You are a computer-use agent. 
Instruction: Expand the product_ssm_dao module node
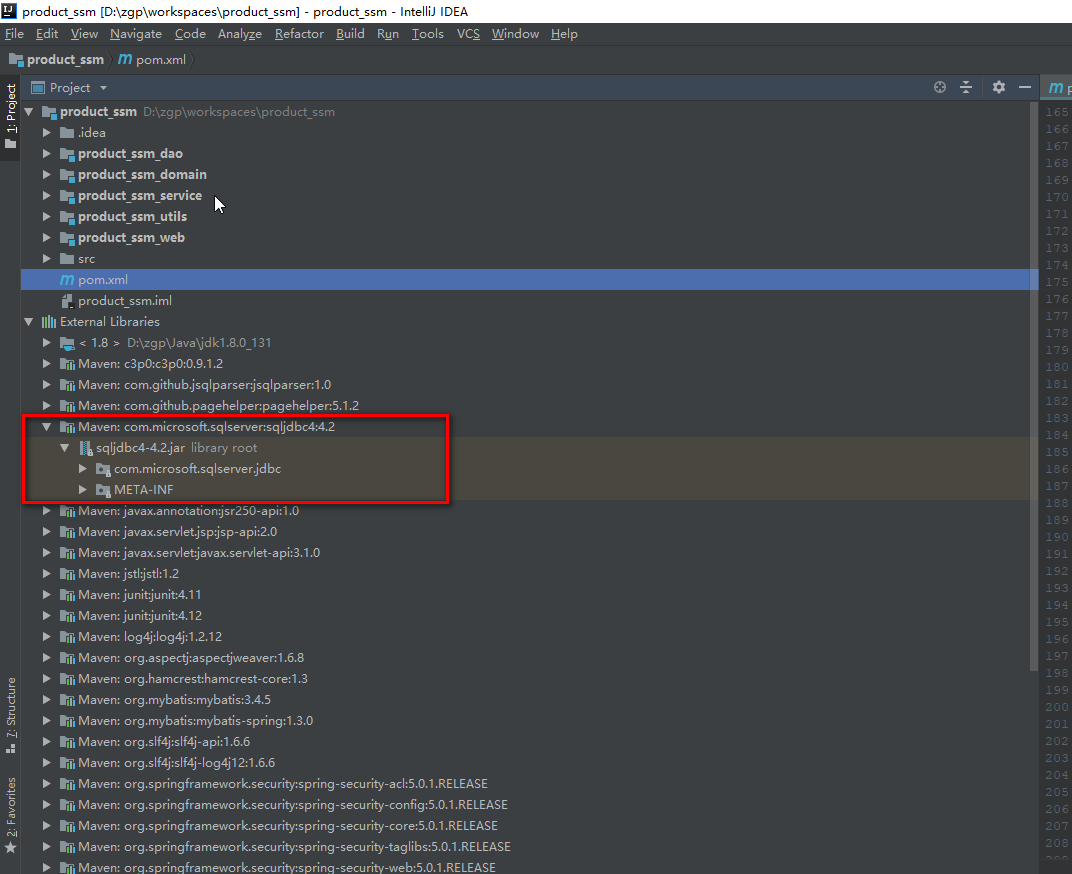(46, 153)
